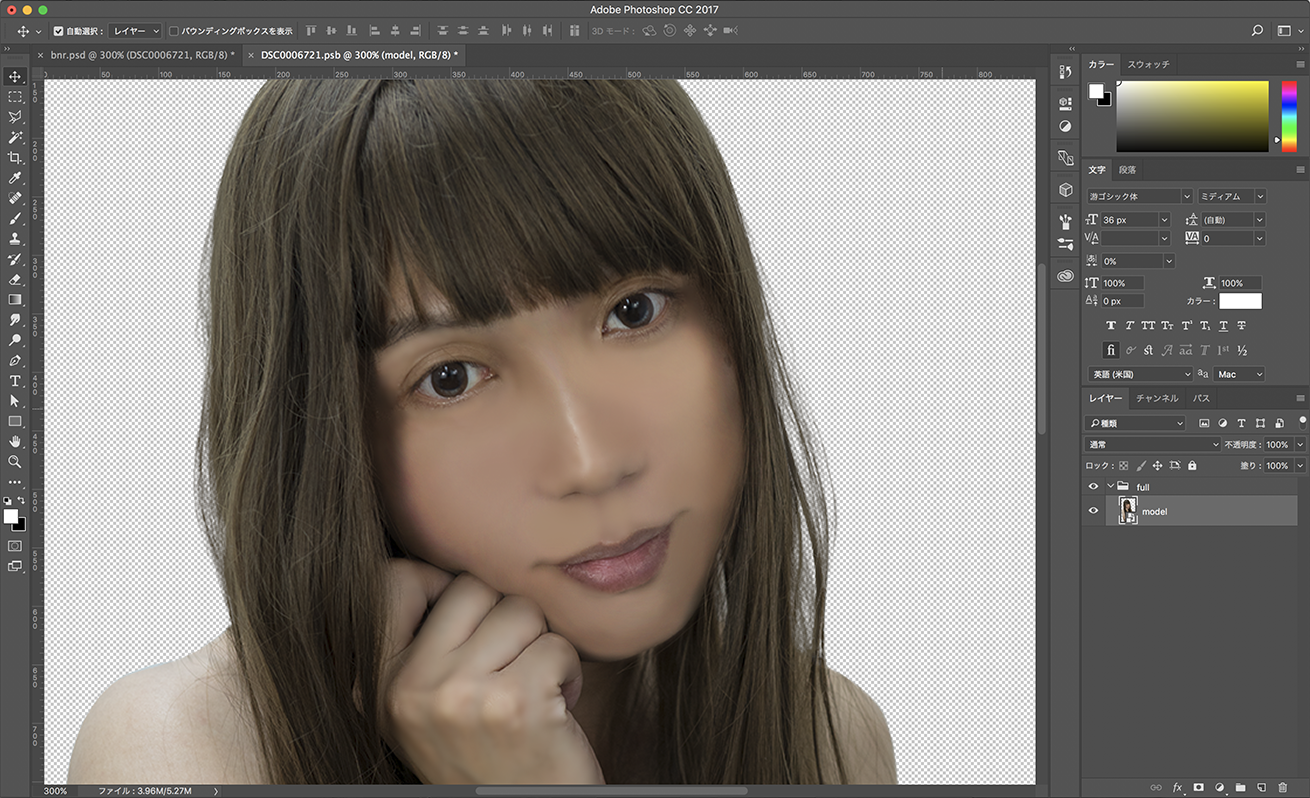Open the History panel icon

point(1065,72)
